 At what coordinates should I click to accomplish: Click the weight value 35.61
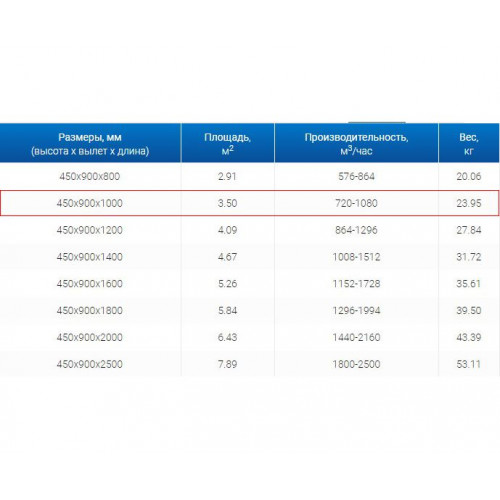pos(469,284)
